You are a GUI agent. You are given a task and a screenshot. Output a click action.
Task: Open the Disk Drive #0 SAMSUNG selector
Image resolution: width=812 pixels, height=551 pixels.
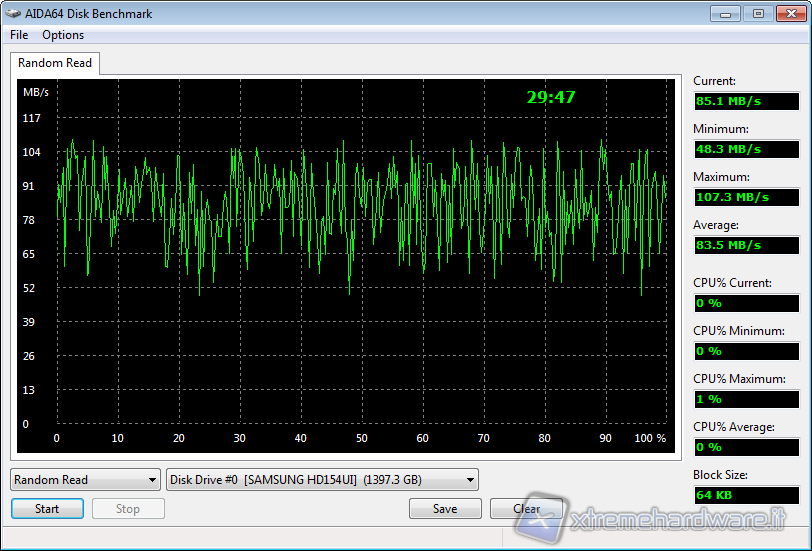[322, 480]
